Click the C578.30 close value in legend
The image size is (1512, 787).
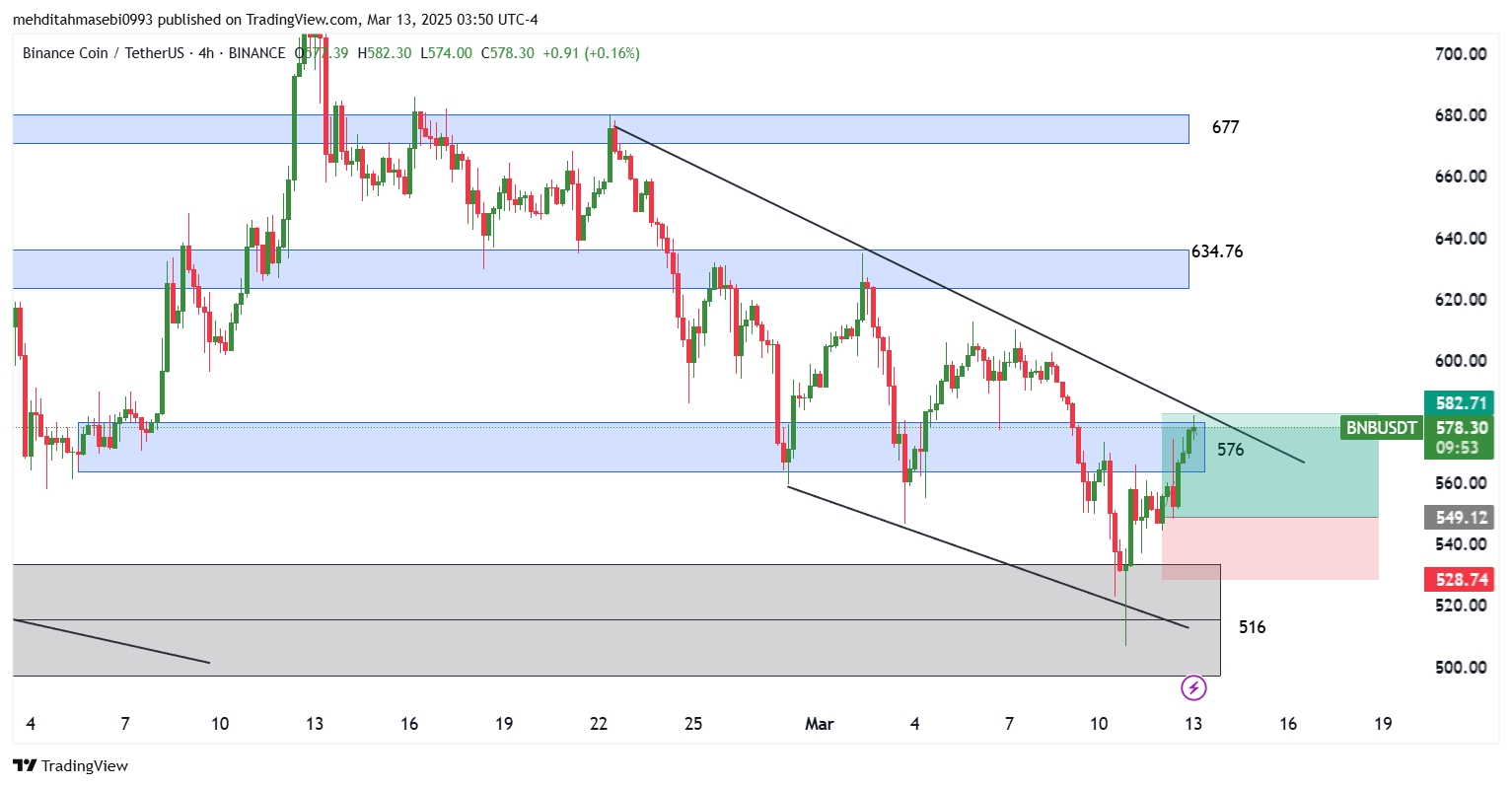click(x=507, y=53)
